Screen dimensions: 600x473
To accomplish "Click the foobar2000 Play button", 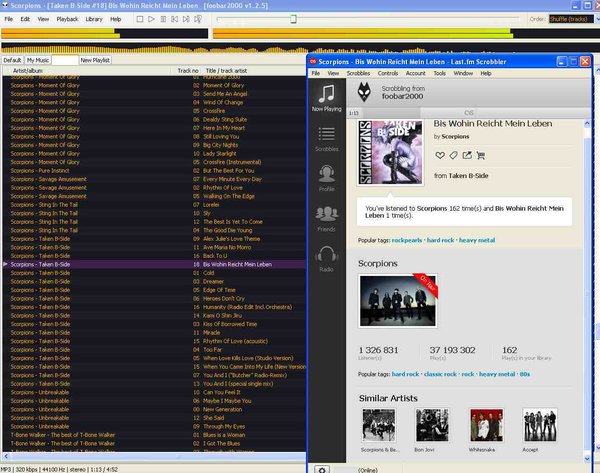I will [x=152, y=19].
